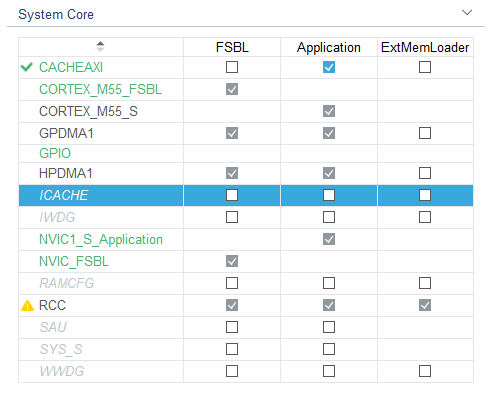Uncheck CACHEAXI in Application column

click(x=329, y=67)
